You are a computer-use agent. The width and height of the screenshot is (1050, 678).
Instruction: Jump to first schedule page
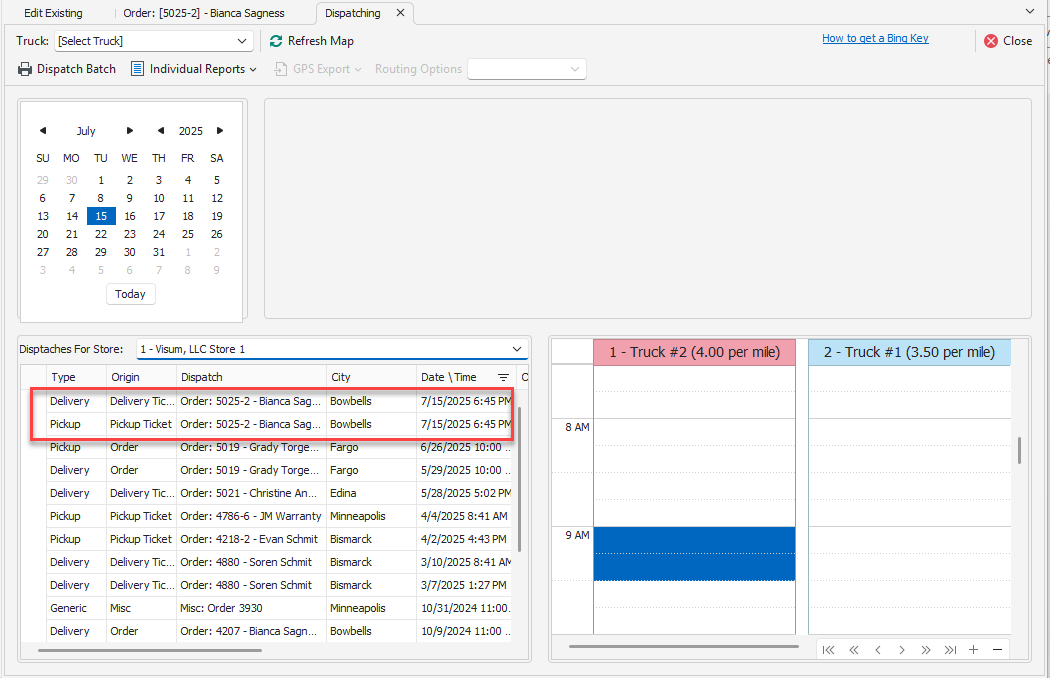[828, 650]
